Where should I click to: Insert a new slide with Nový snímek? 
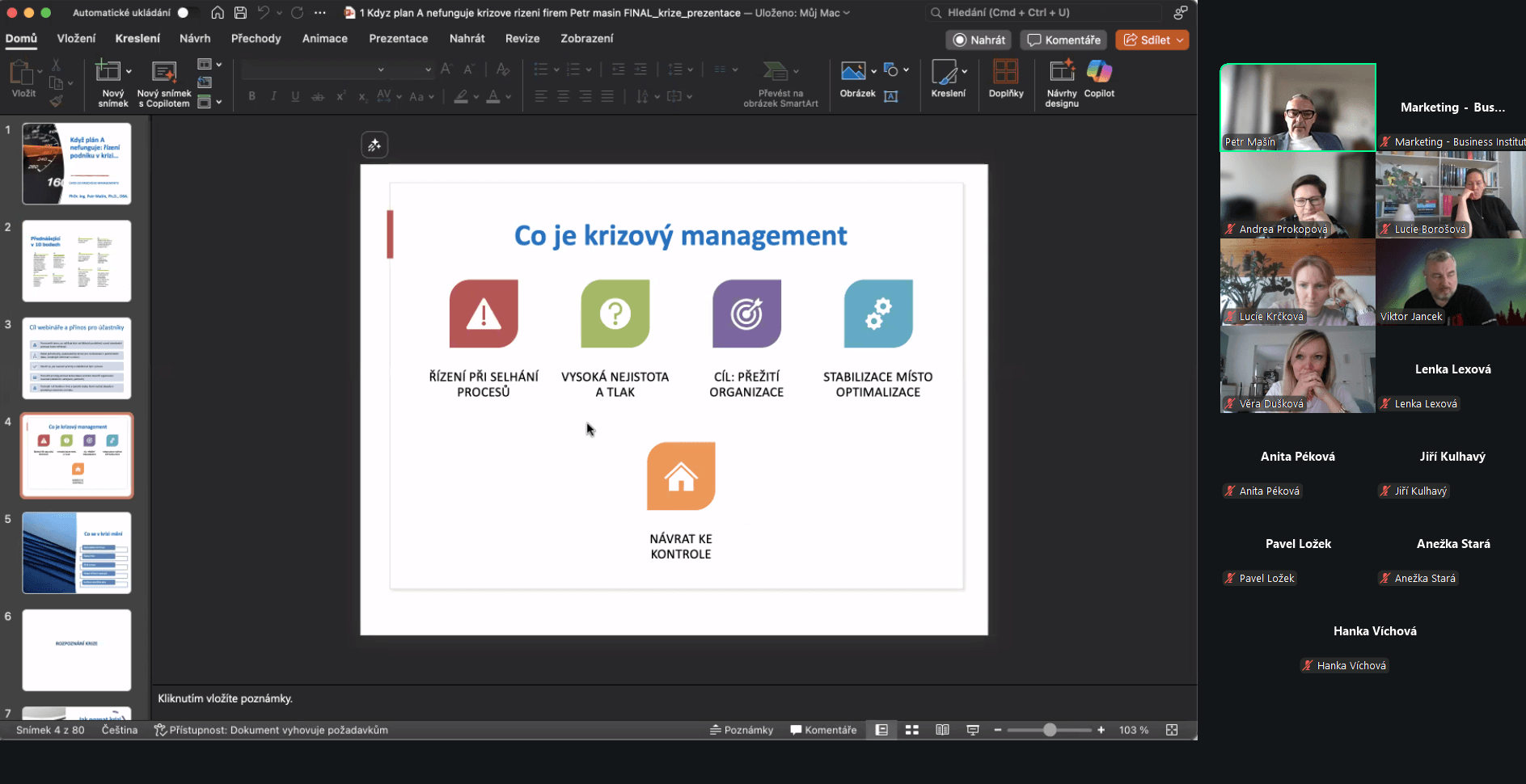pyautogui.click(x=108, y=79)
